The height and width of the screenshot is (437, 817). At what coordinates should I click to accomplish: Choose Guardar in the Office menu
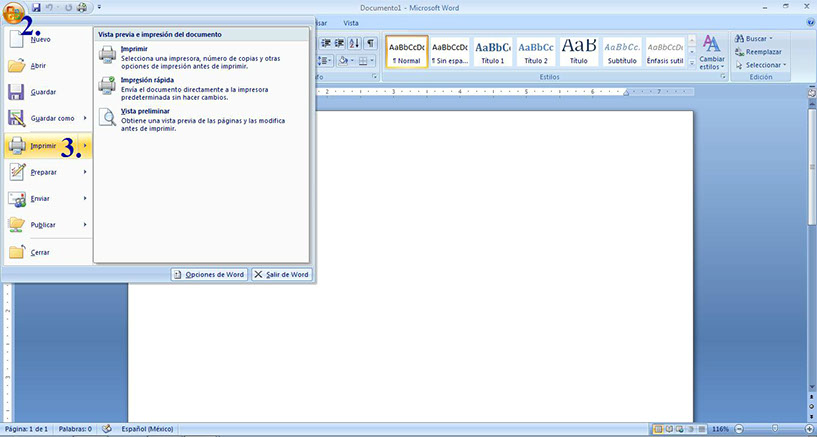click(x=47, y=92)
